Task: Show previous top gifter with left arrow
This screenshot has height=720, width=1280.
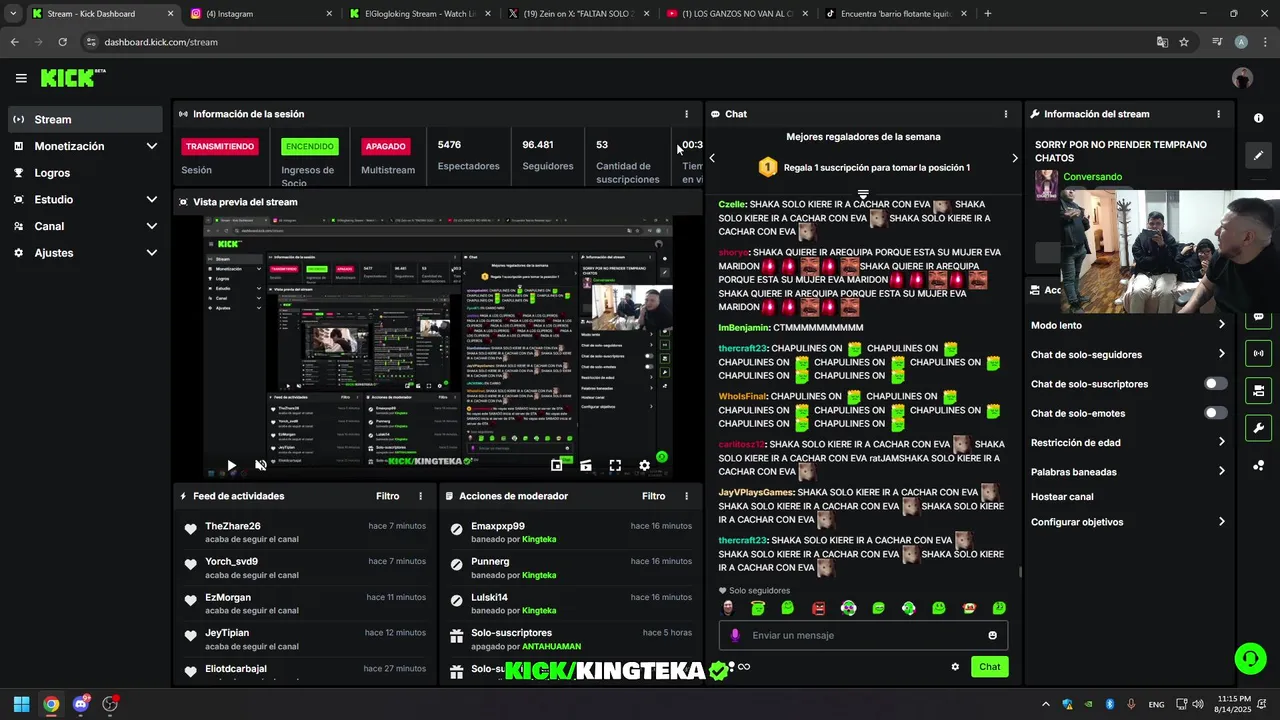Action: click(712, 158)
